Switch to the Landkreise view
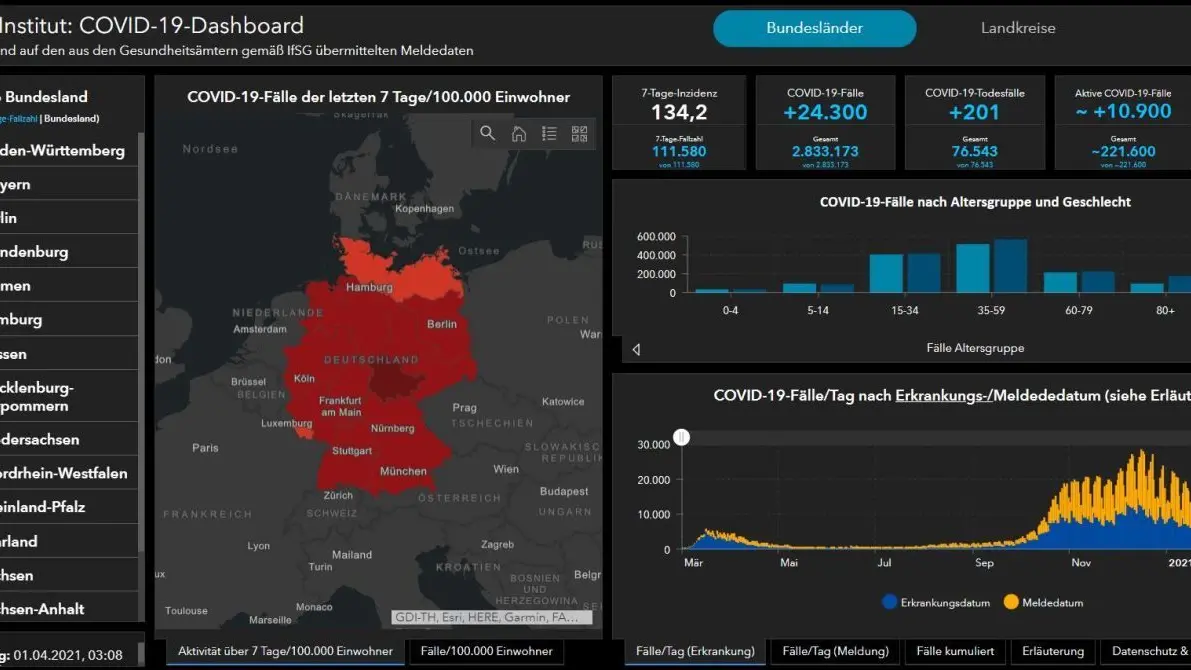Screen dimensions: 1191x670 coord(1018,28)
